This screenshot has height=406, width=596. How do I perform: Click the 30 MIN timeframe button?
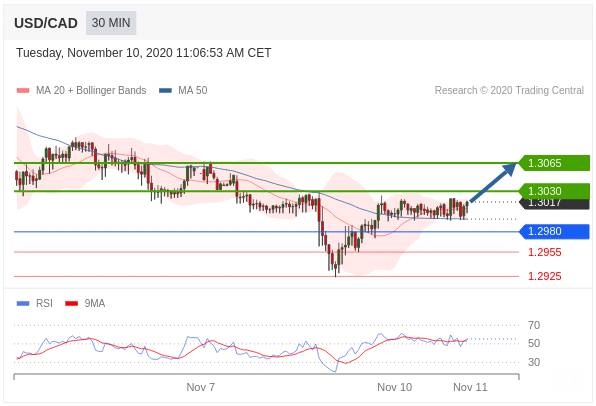click(x=111, y=23)
